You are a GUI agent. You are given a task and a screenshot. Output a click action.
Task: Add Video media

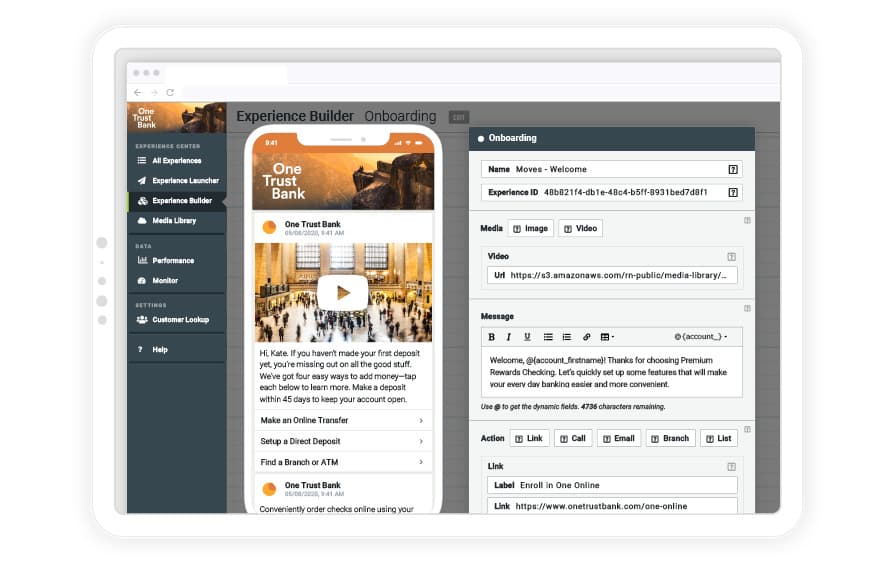click(x=580, y=229)
